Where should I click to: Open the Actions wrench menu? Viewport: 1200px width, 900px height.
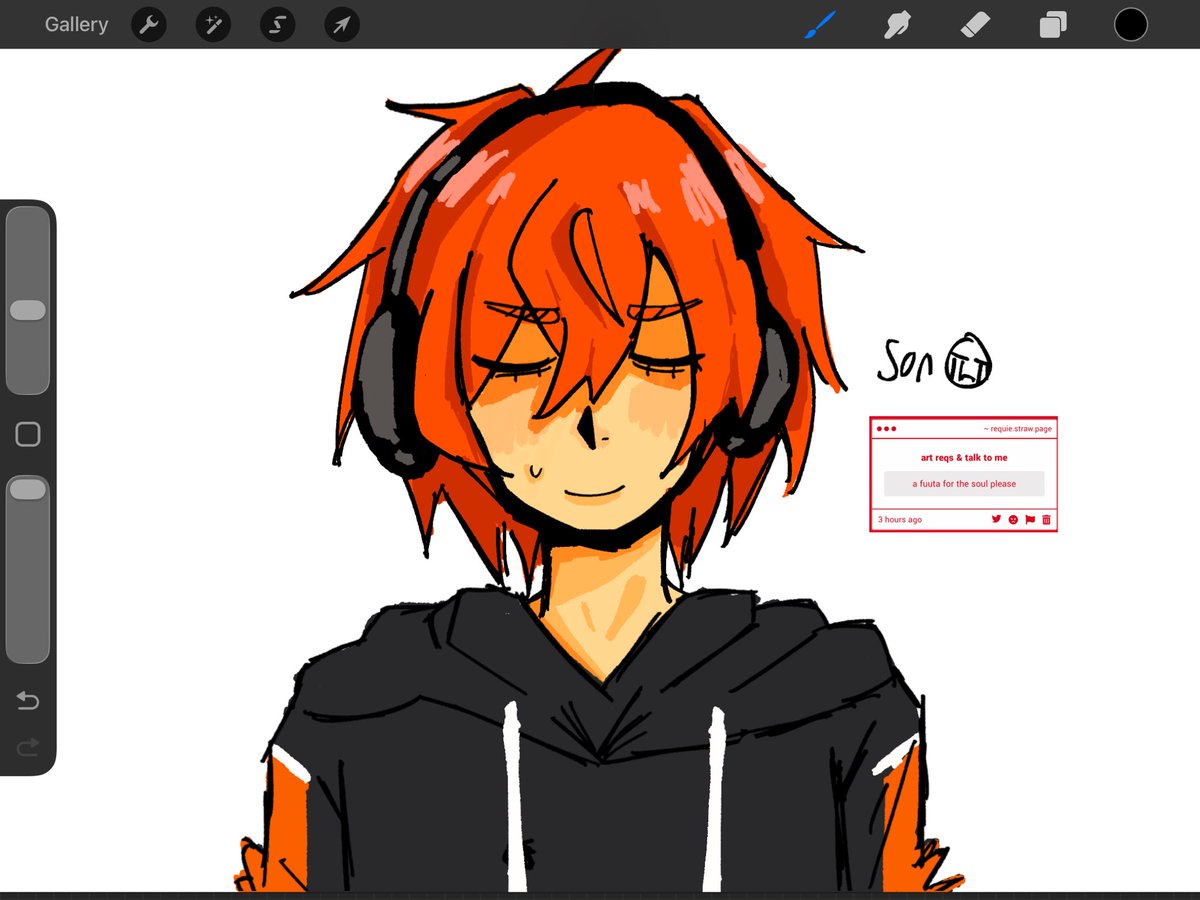(x=148, y=25)
